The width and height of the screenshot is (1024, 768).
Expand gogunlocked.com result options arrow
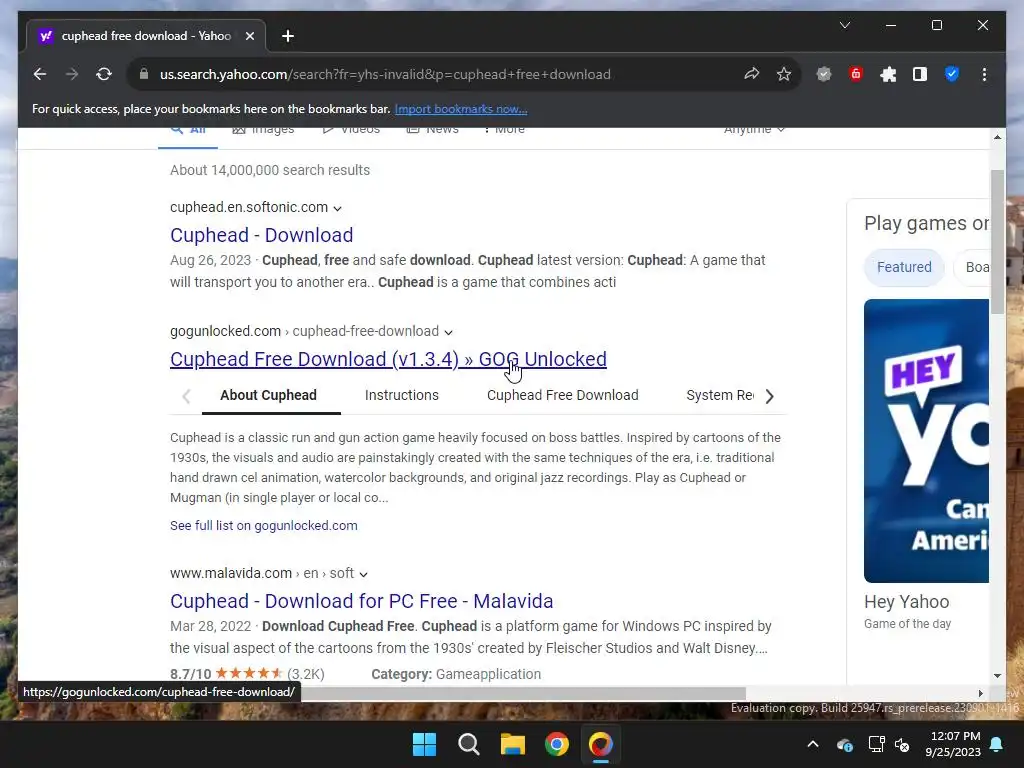449,332
